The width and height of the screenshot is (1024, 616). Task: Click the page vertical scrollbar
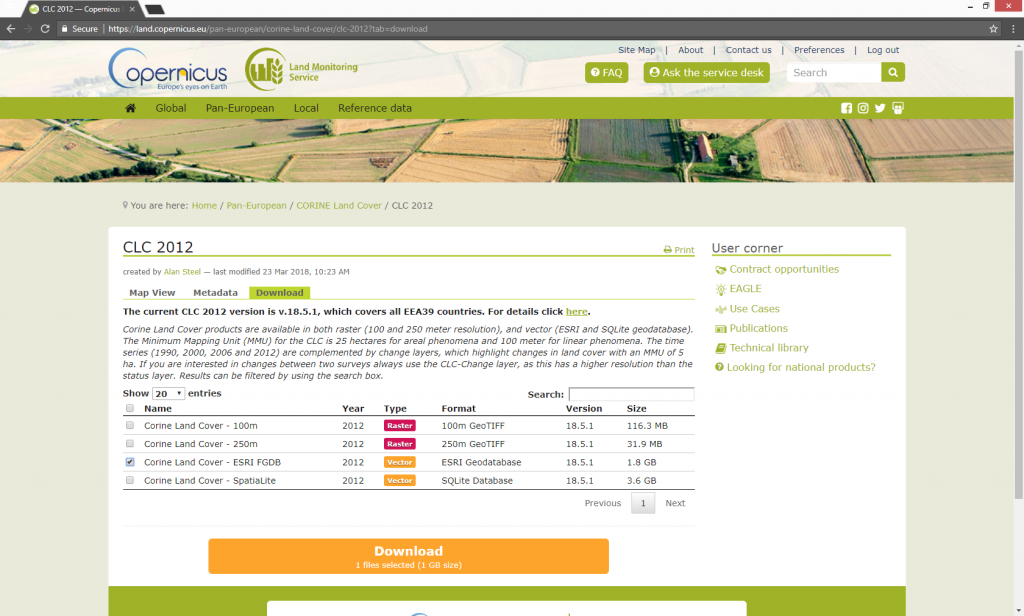[1019, 274]
